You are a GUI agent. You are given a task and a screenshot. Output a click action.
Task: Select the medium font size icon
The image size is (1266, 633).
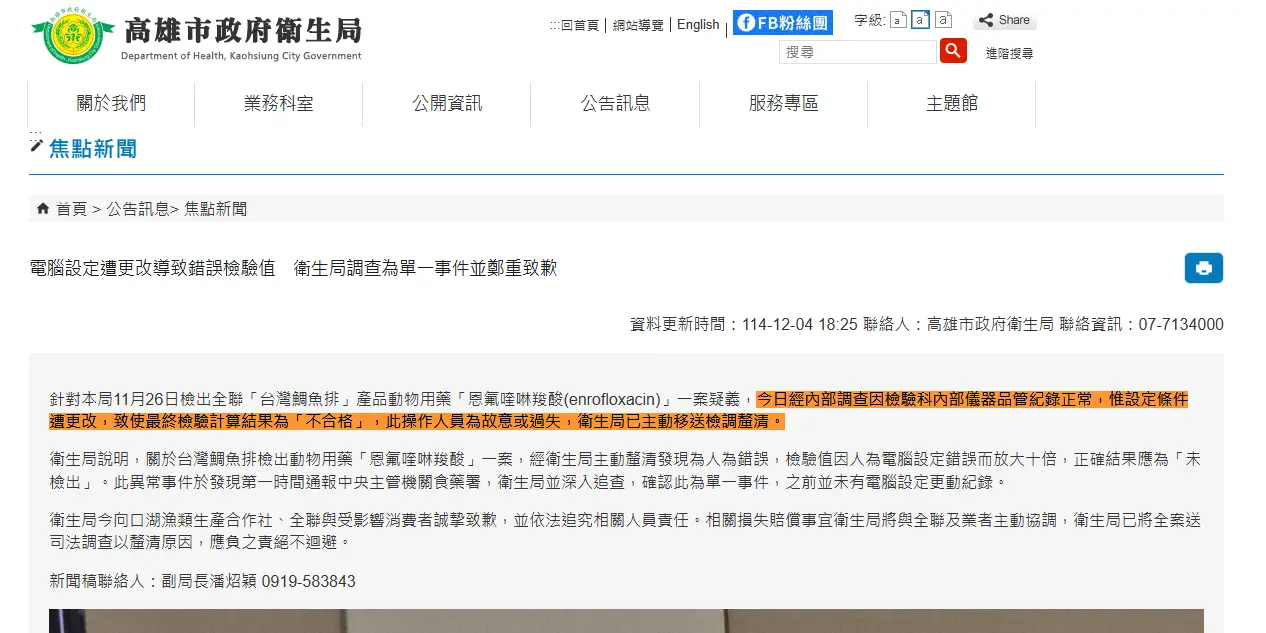[920, 20]
